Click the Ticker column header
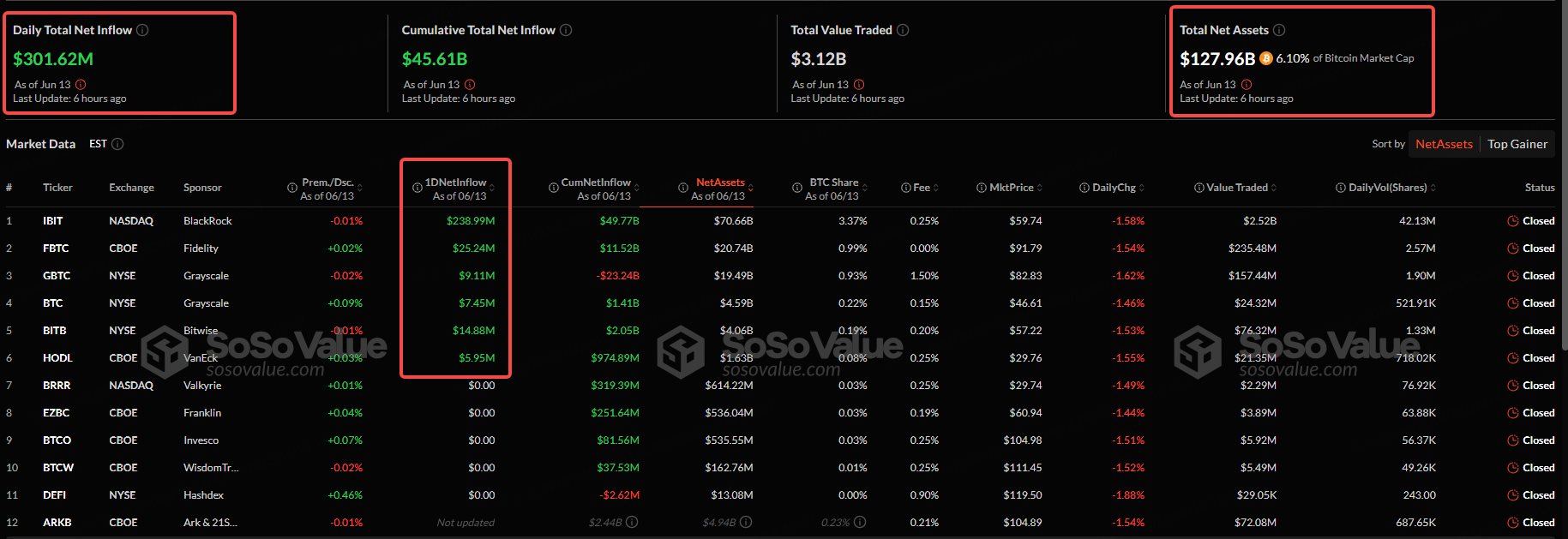Screen dimensions: 1568x539 click(x=57, y=188)
